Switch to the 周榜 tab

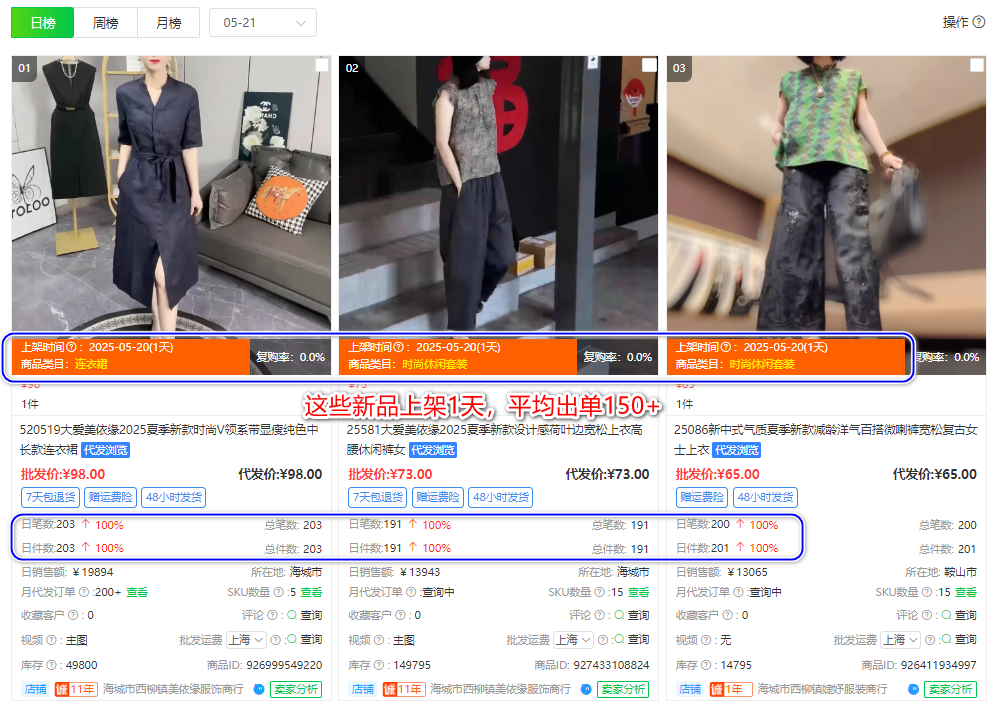[105, 23]
